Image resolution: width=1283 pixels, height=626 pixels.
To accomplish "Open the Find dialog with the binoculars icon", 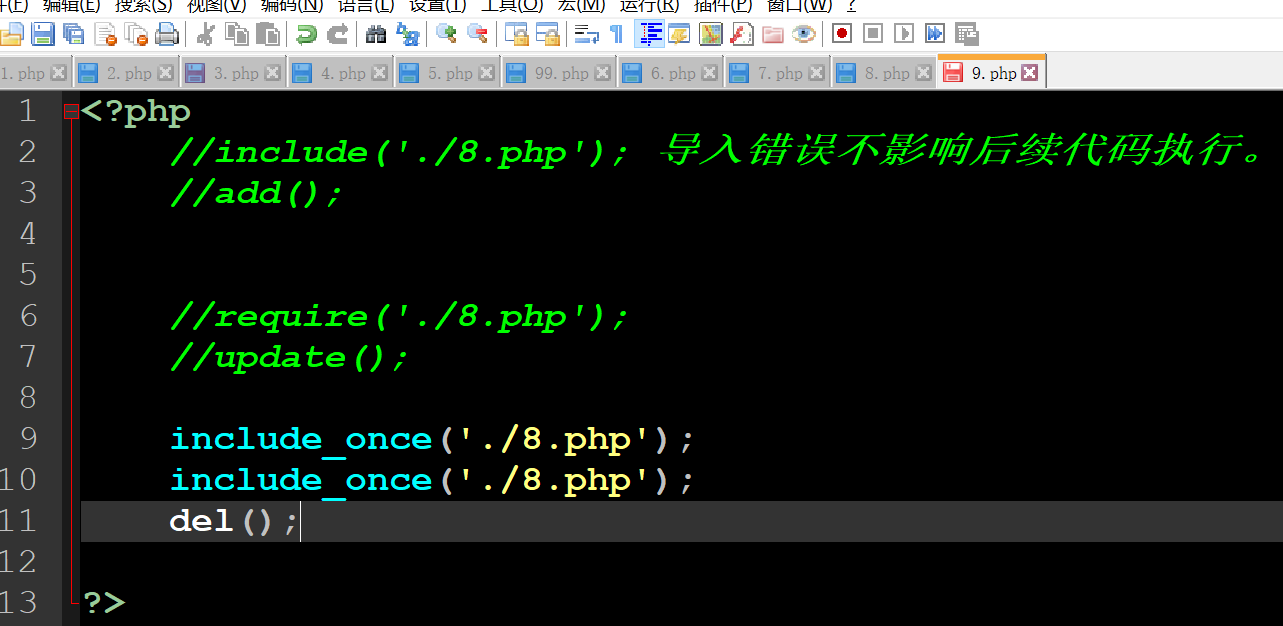I will tap(374, 33).
